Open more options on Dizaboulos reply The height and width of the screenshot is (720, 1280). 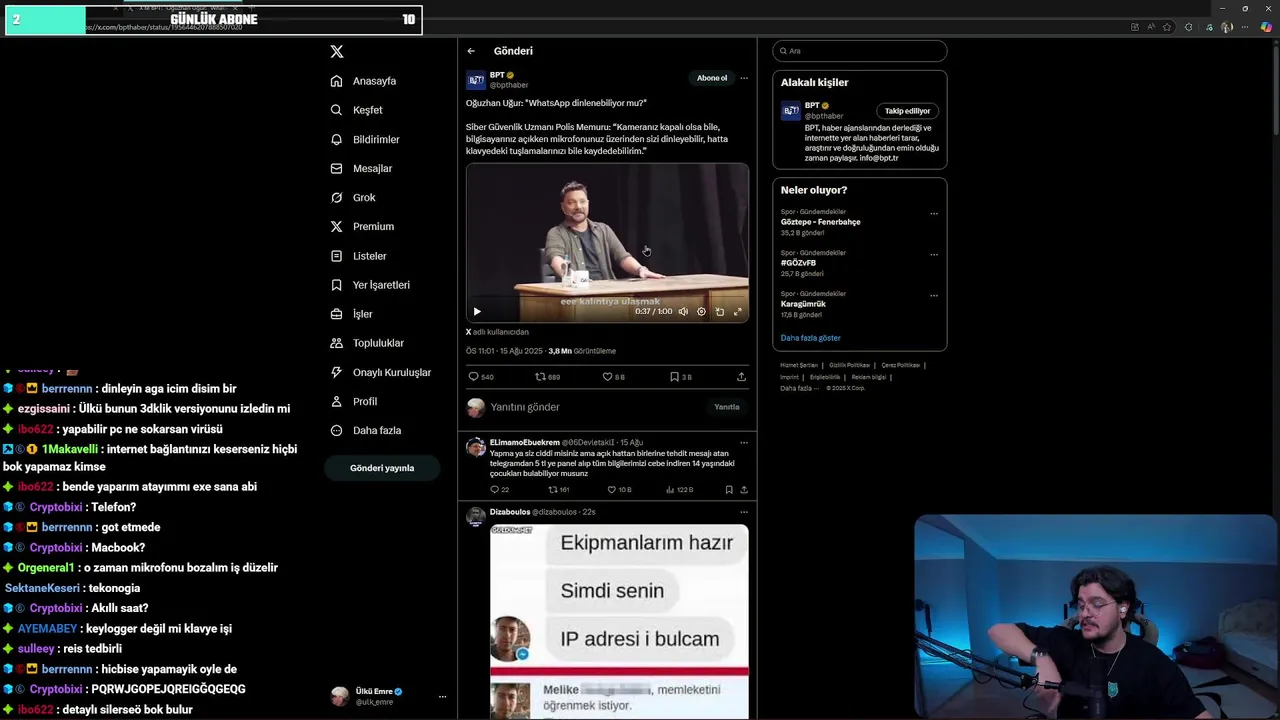[x=743, y=512]
